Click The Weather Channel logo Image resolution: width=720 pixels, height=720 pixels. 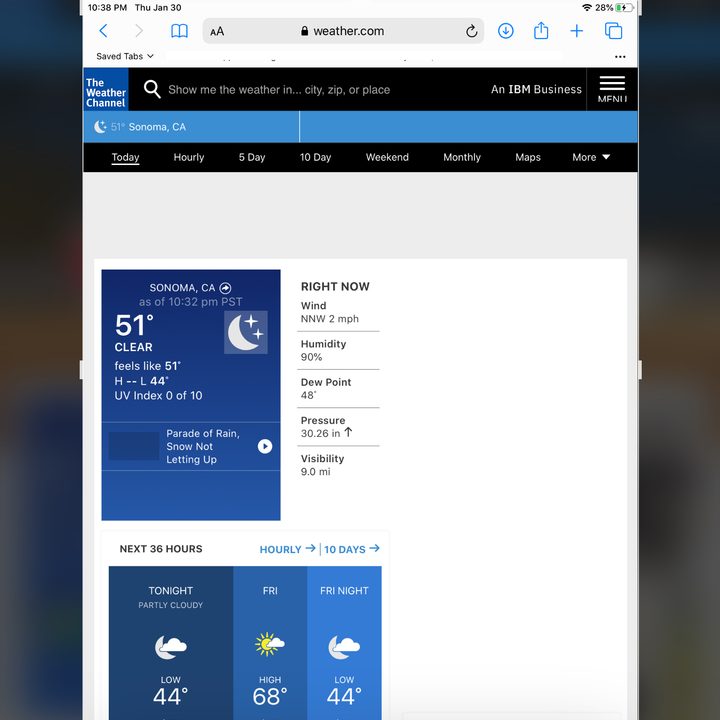pyautogui.click(x=106, y=89)
